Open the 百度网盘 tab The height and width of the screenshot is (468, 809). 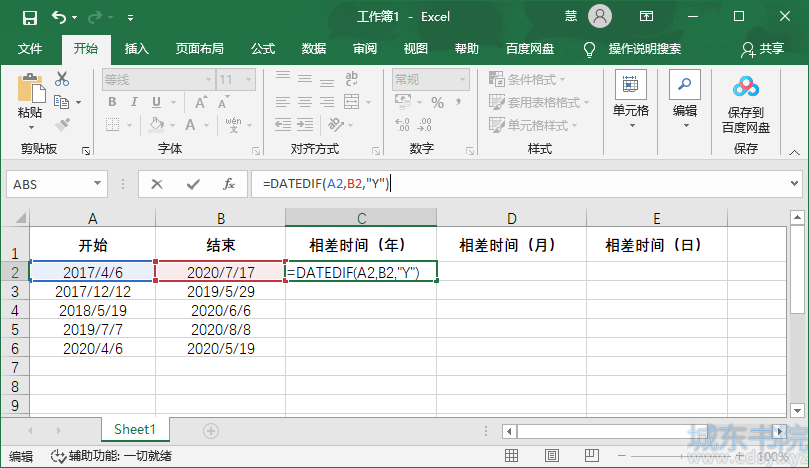click(x=530, y=49)
